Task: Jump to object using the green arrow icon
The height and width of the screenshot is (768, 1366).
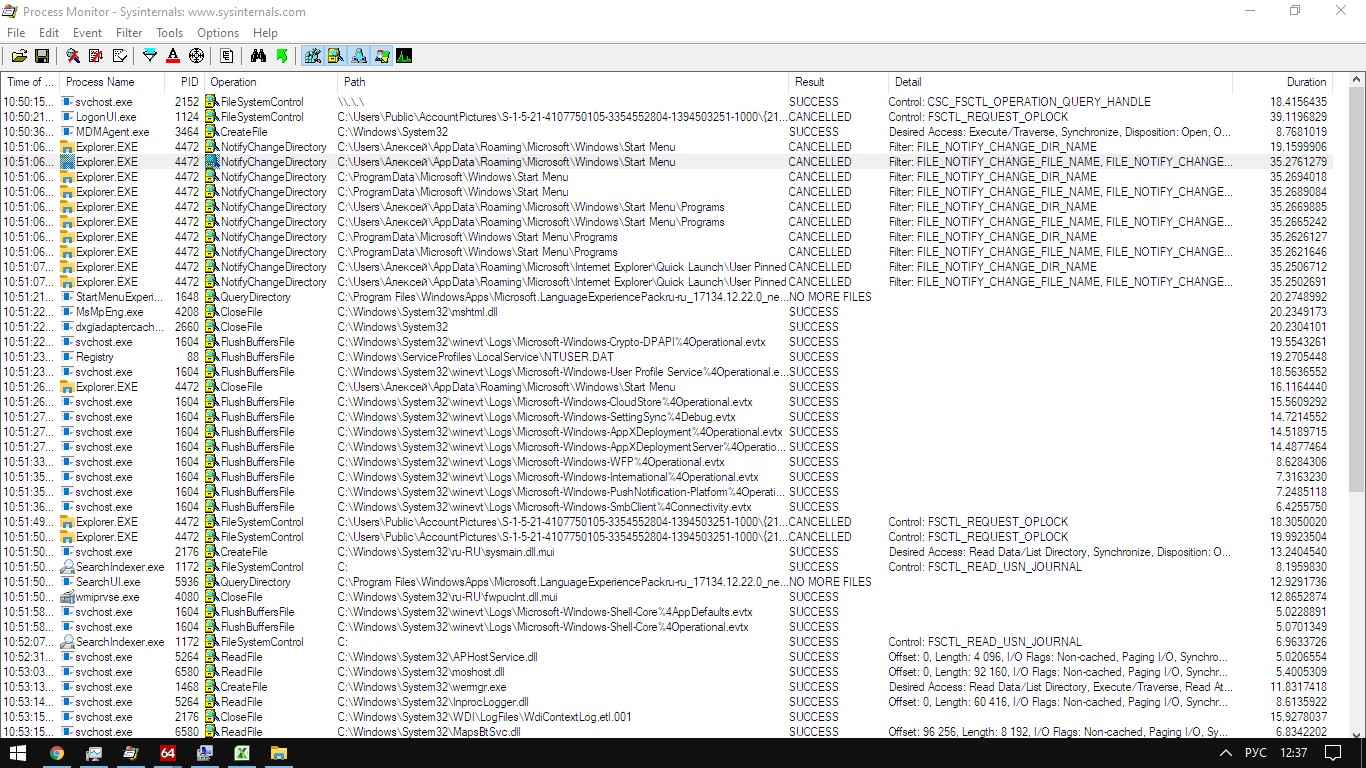Action: click(282, 56)
